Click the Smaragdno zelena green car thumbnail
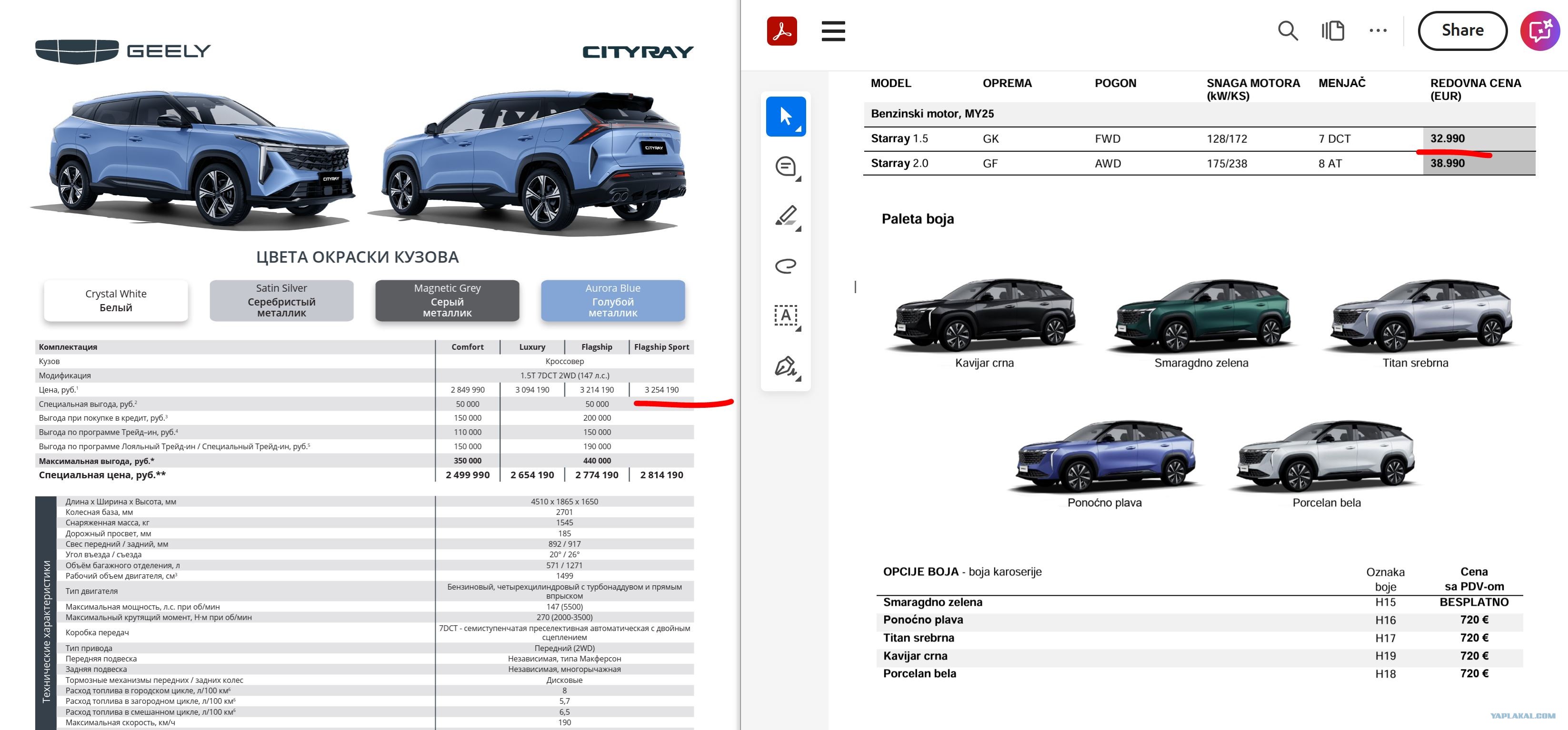1568x730 pixels. click(x=1203, y=316)
